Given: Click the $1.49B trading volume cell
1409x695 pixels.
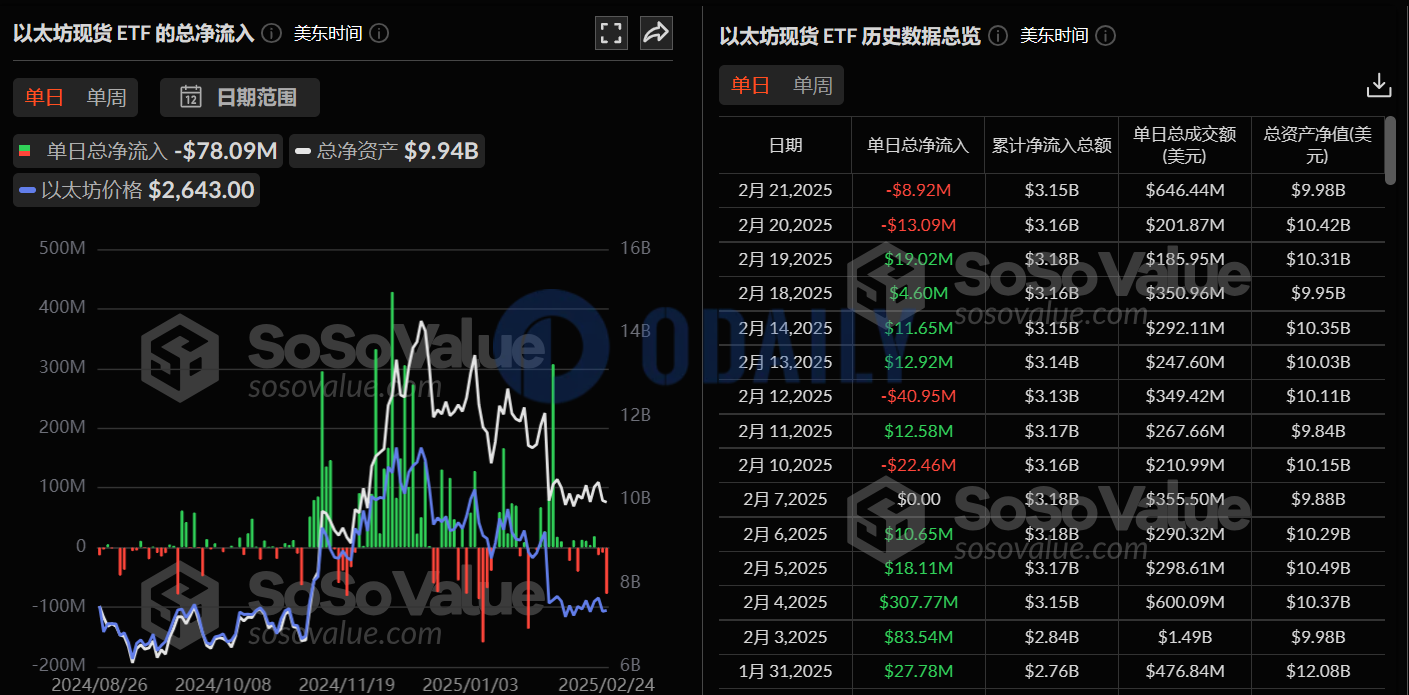Looking at the screenshot, I should pyautogui.click(x=1185, y=636).
